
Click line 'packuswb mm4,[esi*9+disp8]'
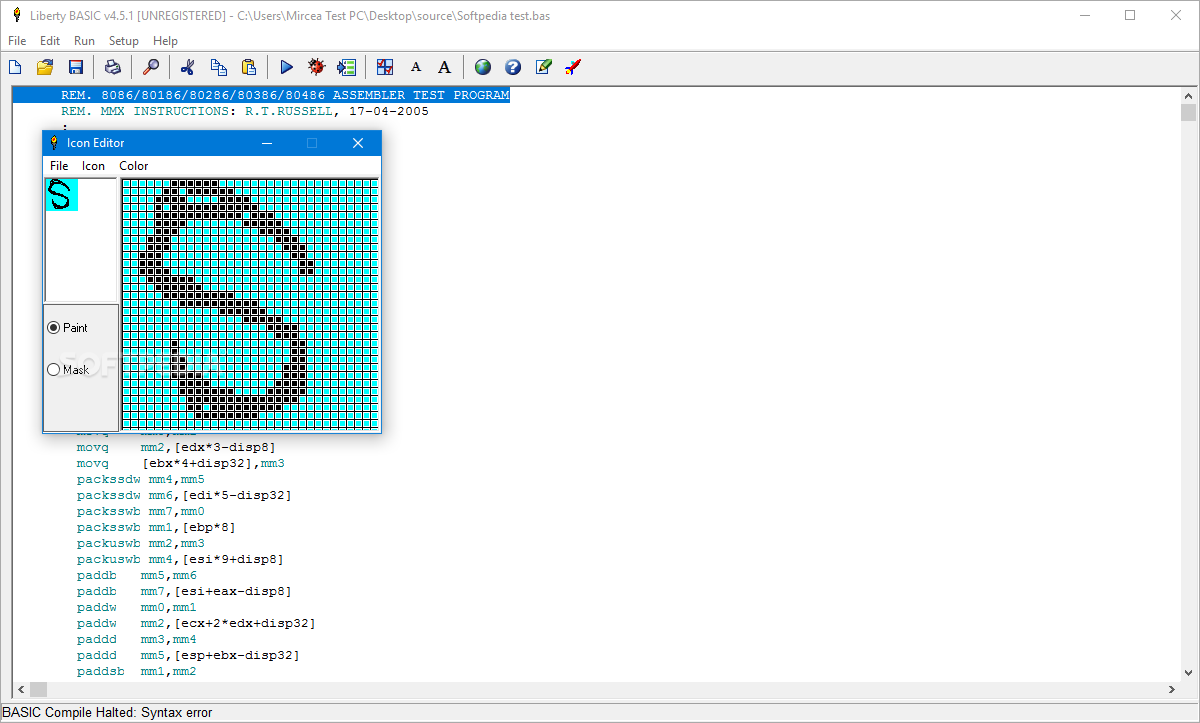click(180, 559)
